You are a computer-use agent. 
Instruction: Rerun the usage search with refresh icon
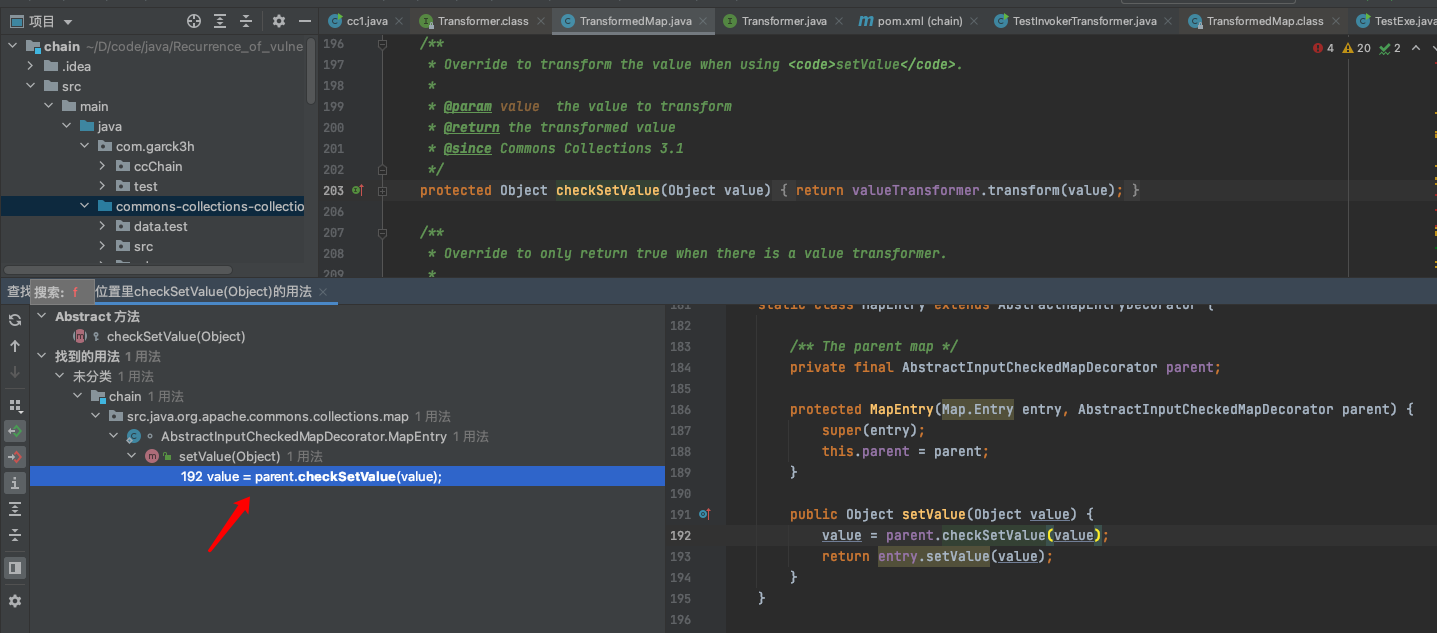(x=15, y=320)
